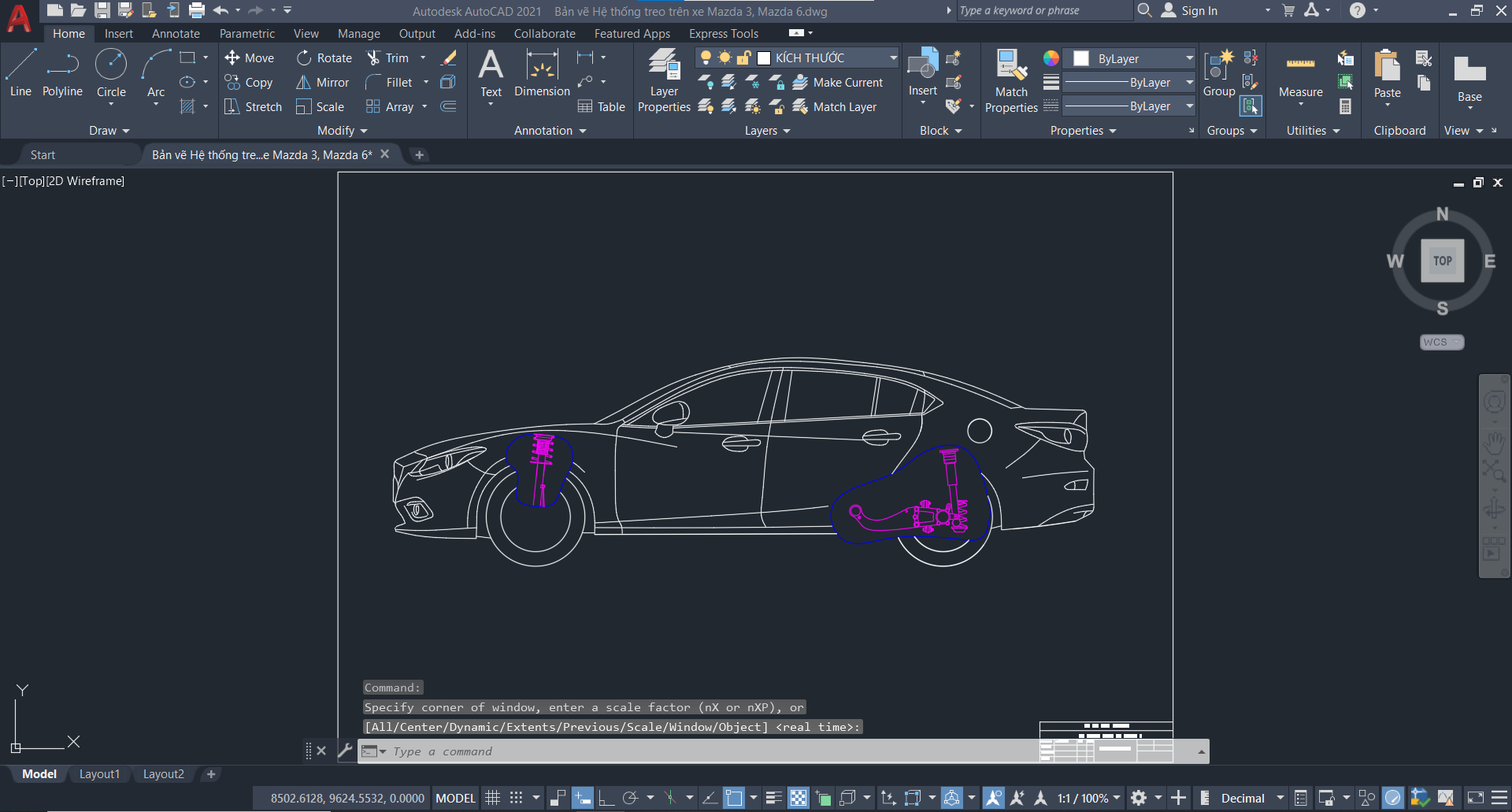Screen dimensions: 1512x812
Task: Select the Polyline tool
Action: point(62,73)
